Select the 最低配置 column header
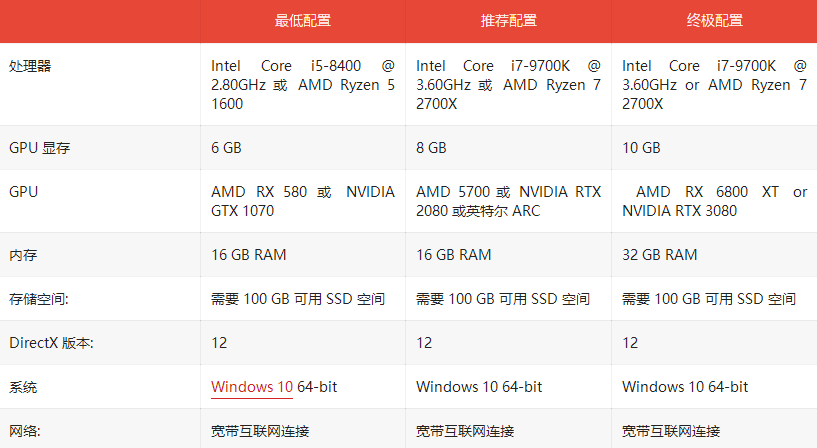Image resolution: width=817 pixels, height=448 pixels. (x=303, y=21)
